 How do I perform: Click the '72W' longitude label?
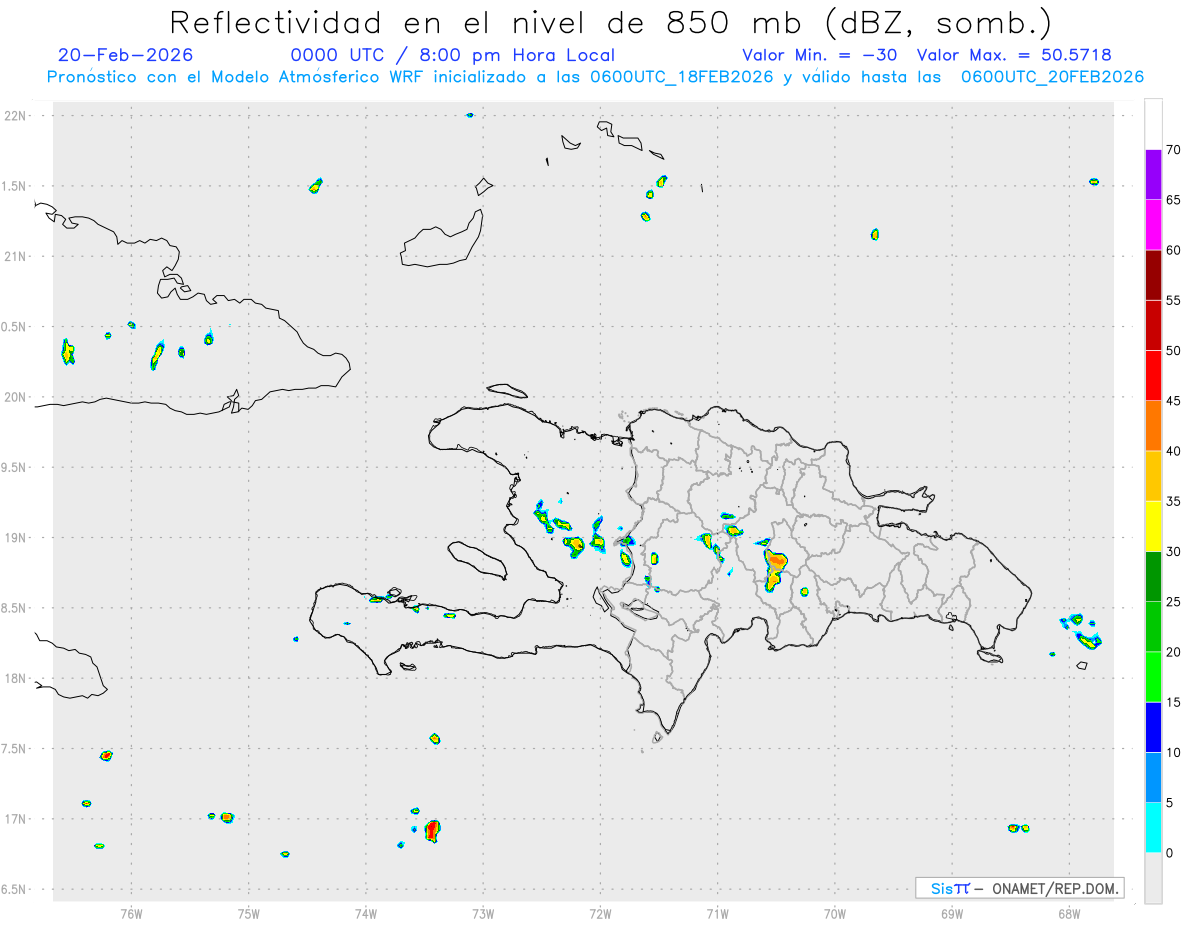coord(600,913)
